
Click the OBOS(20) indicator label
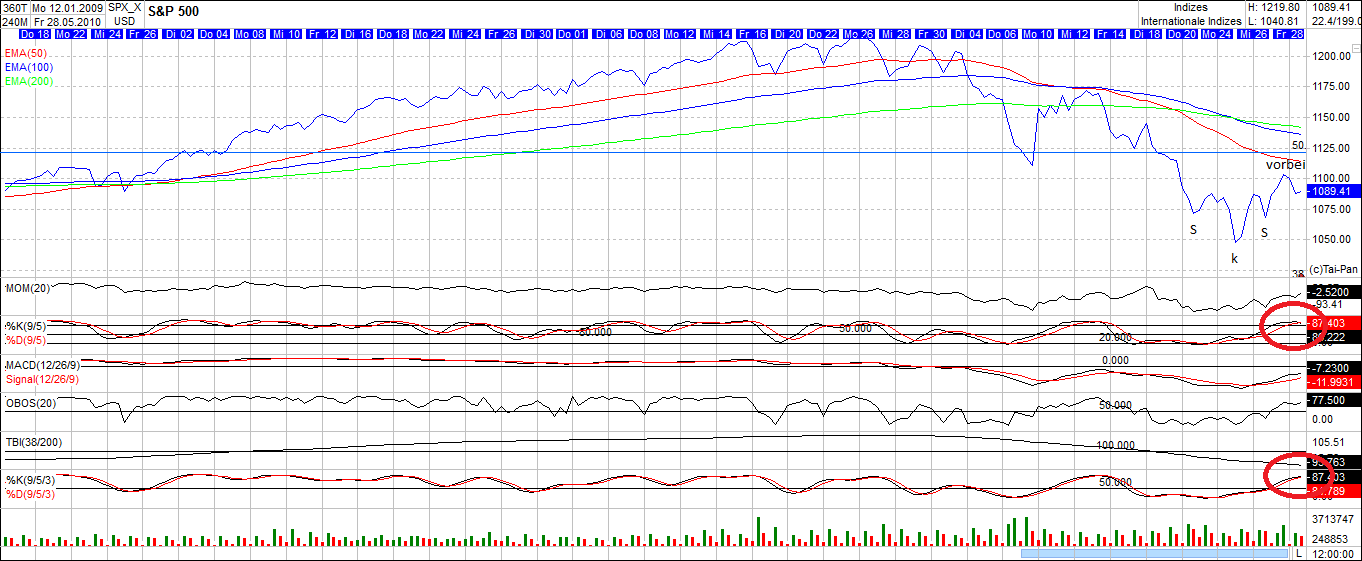point(30,403)
